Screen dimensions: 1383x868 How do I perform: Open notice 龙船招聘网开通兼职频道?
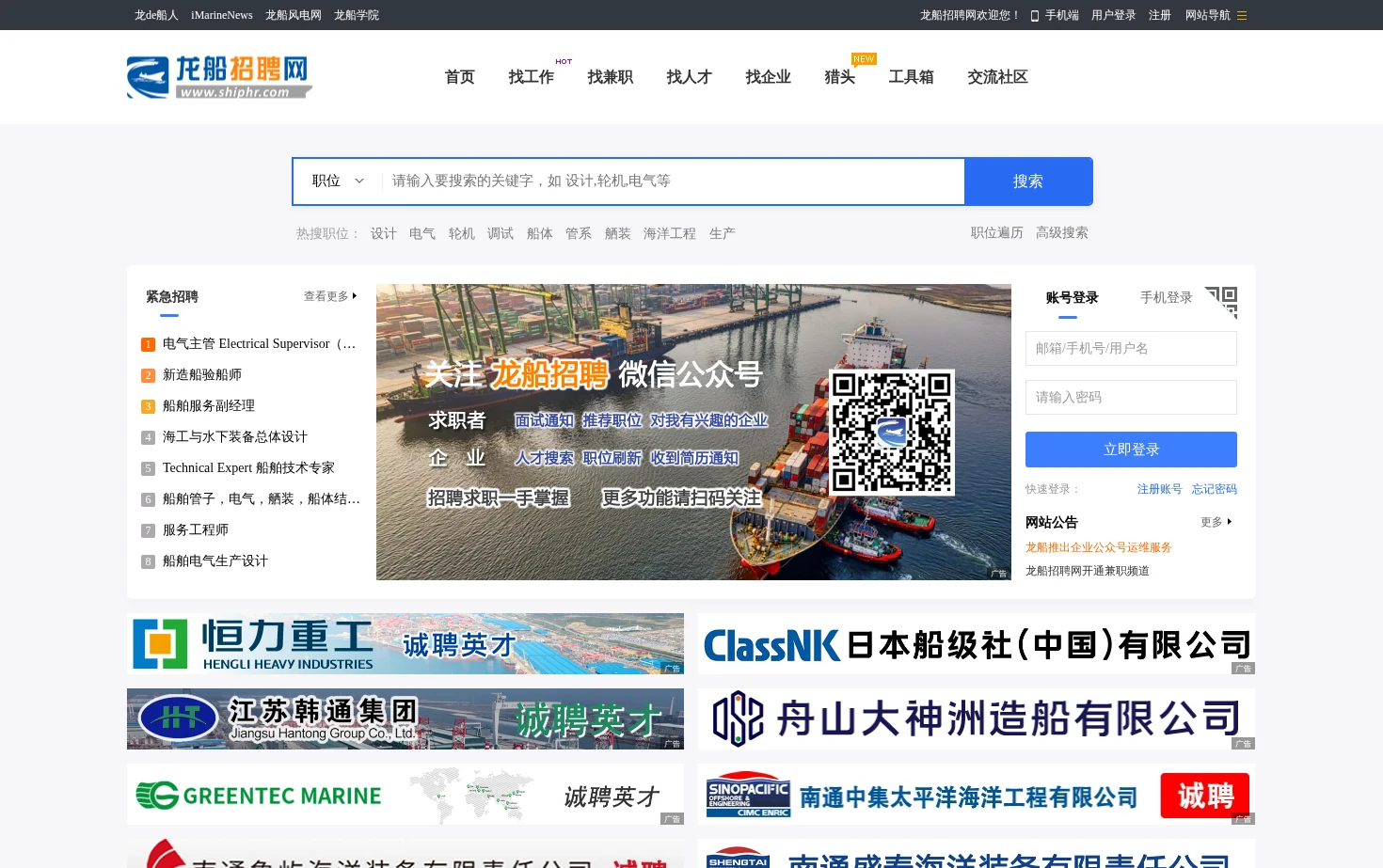coord(1088,571)
